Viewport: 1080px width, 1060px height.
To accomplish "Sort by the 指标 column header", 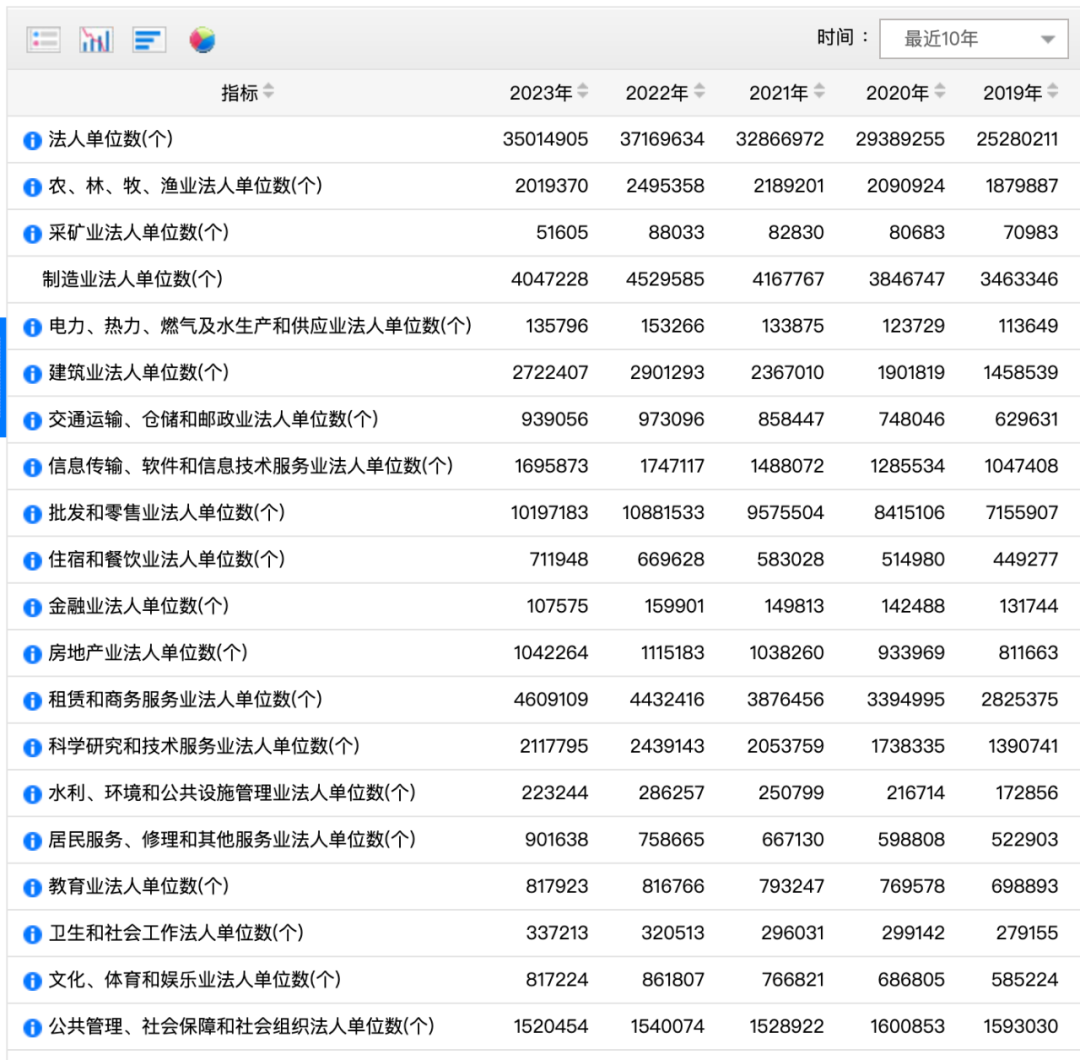I will [x=247, y=92].
